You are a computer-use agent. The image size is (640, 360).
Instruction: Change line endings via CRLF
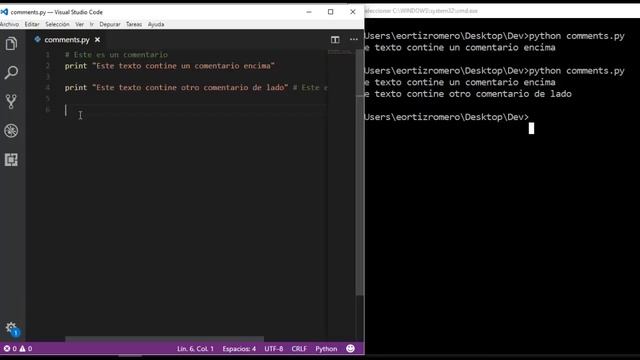click(x=299, y=349)
